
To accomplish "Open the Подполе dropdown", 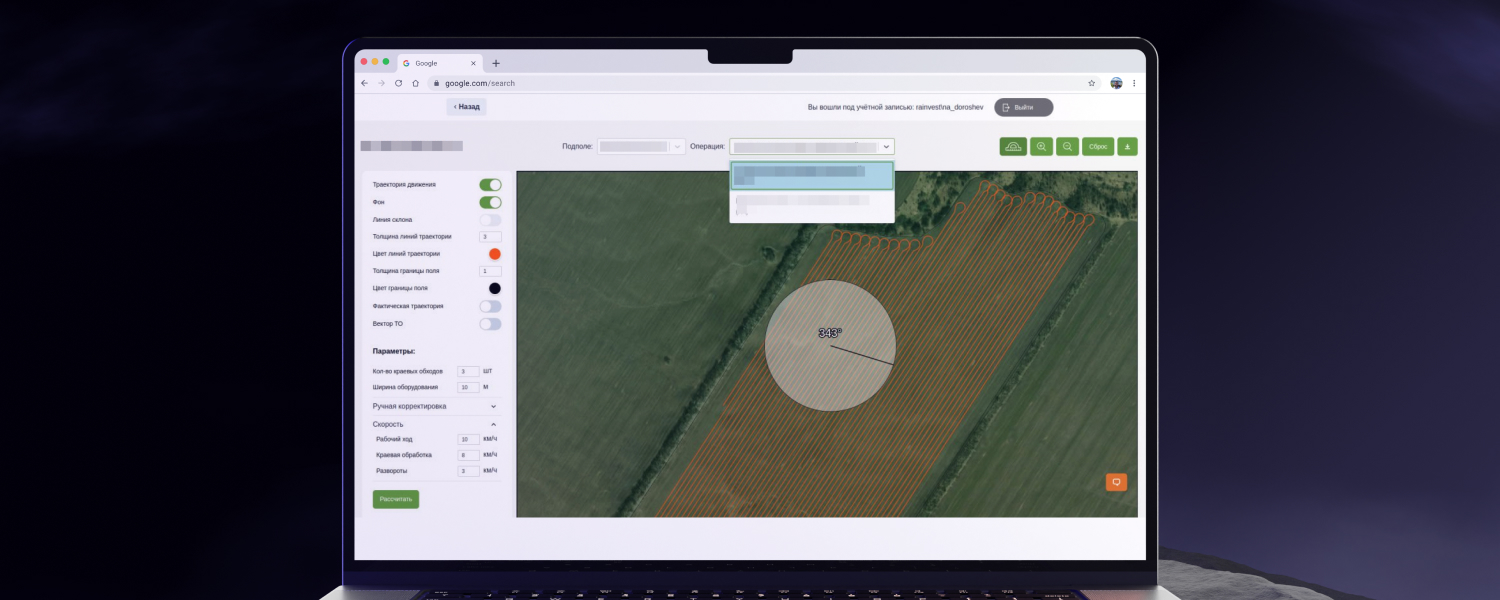I will click(x=641, y=146).
